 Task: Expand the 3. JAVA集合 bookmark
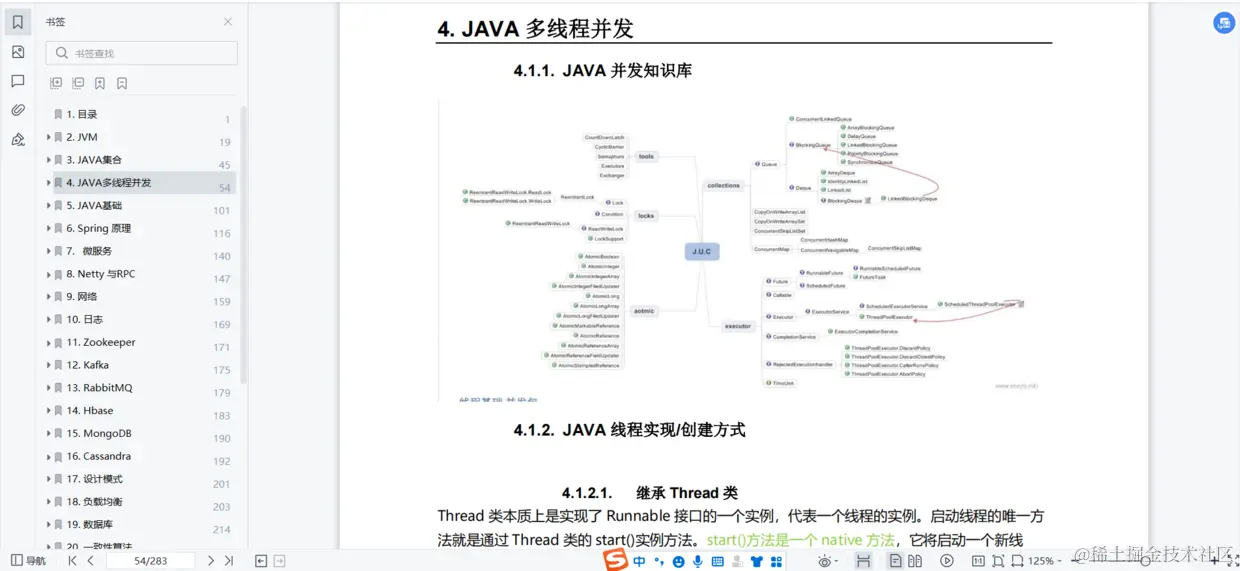point(48,160)
